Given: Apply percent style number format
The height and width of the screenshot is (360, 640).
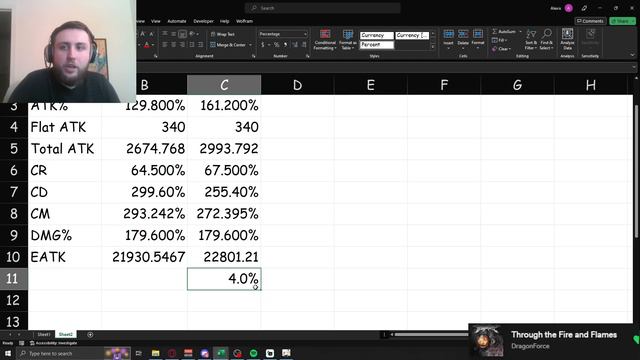Looking at the screenshot, I should coord(276,44).
